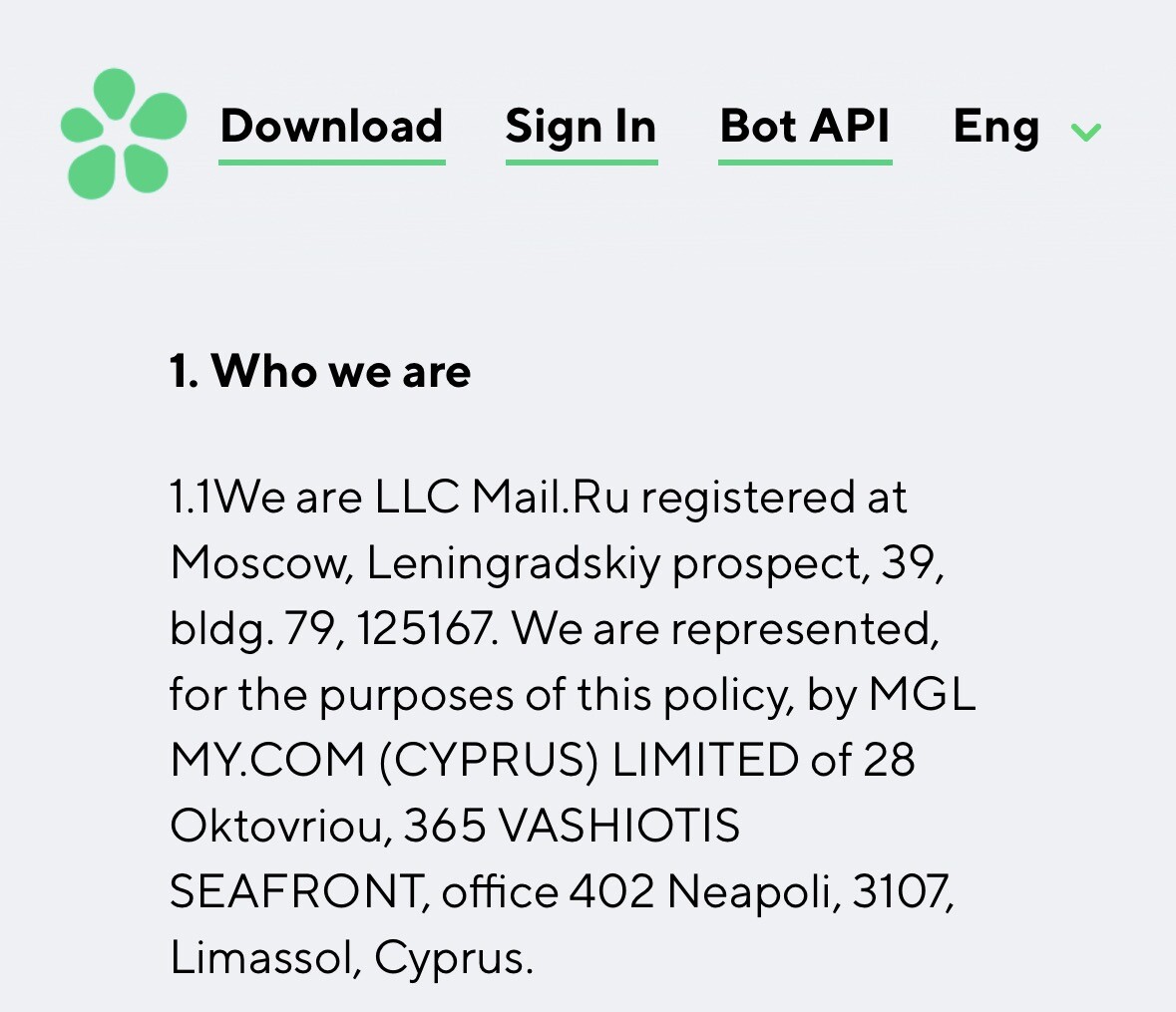The width and height of the screenshot is (1176, 1012).
Task: Click the 'Leningradskiy prospect' address text
Action: (x=618, y=563)
